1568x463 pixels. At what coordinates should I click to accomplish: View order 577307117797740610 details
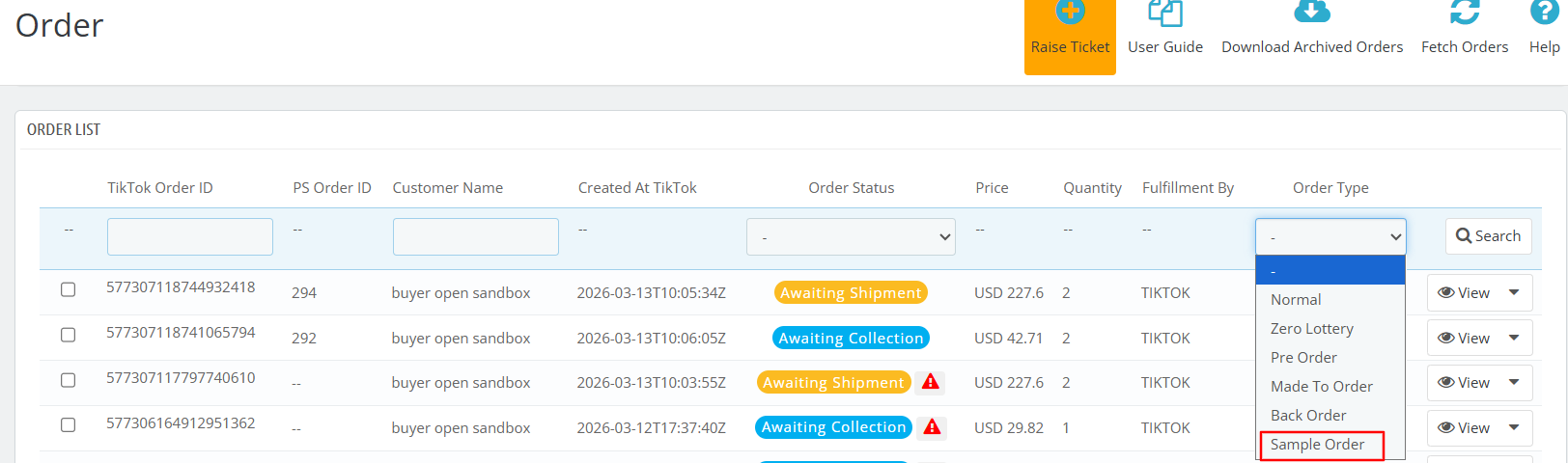1464,383
